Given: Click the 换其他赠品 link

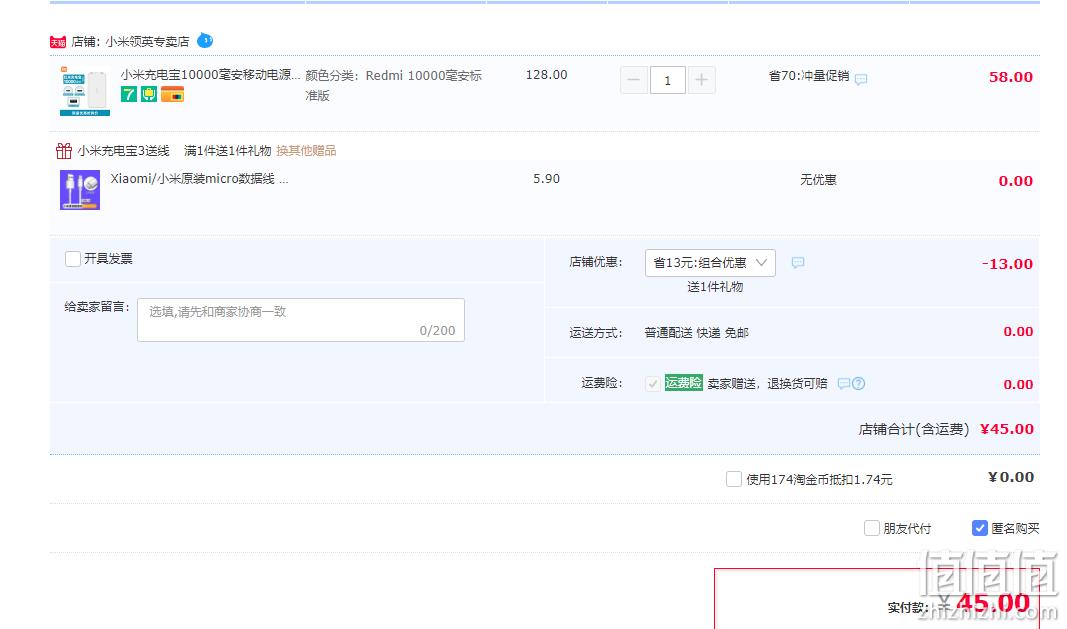Looking at the screenshot, I should [x=306, y=150].
